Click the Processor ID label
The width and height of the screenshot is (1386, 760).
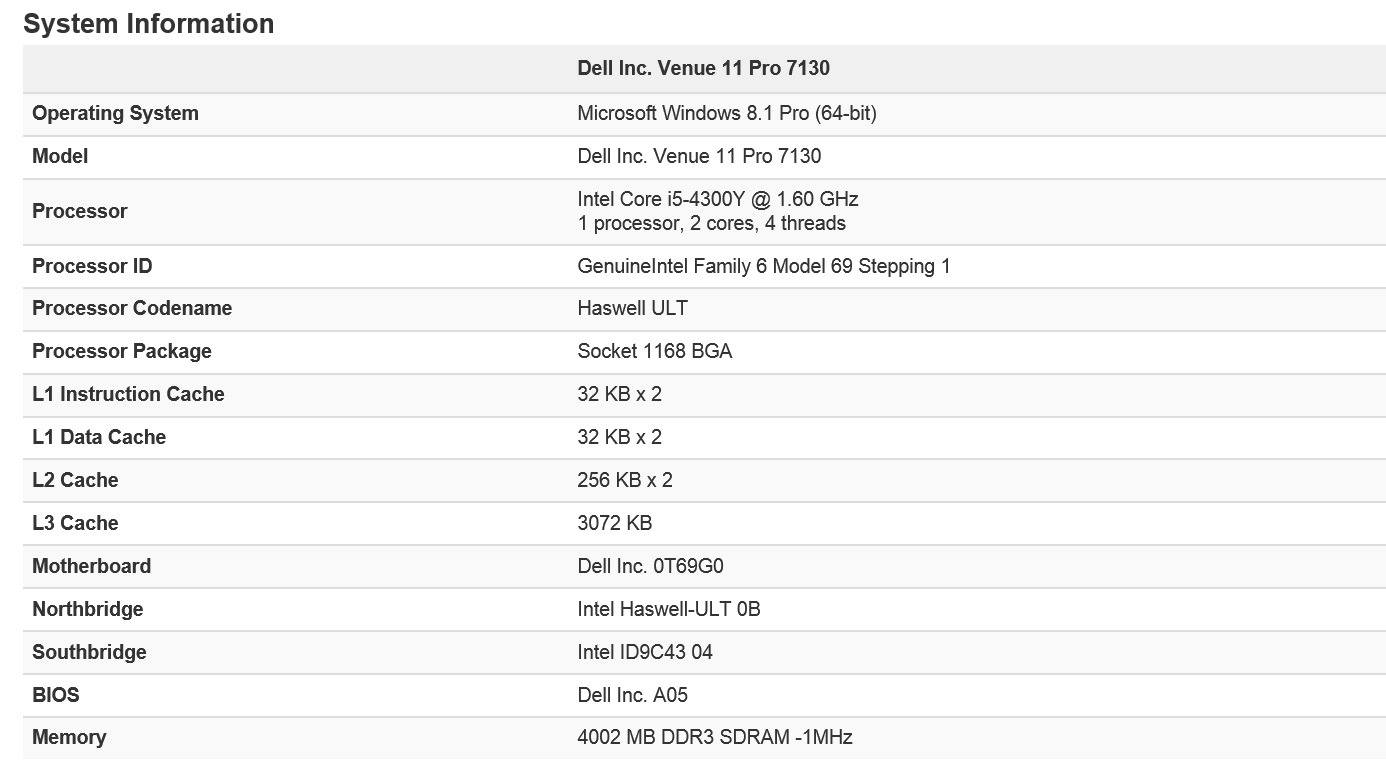pos(92,267)
